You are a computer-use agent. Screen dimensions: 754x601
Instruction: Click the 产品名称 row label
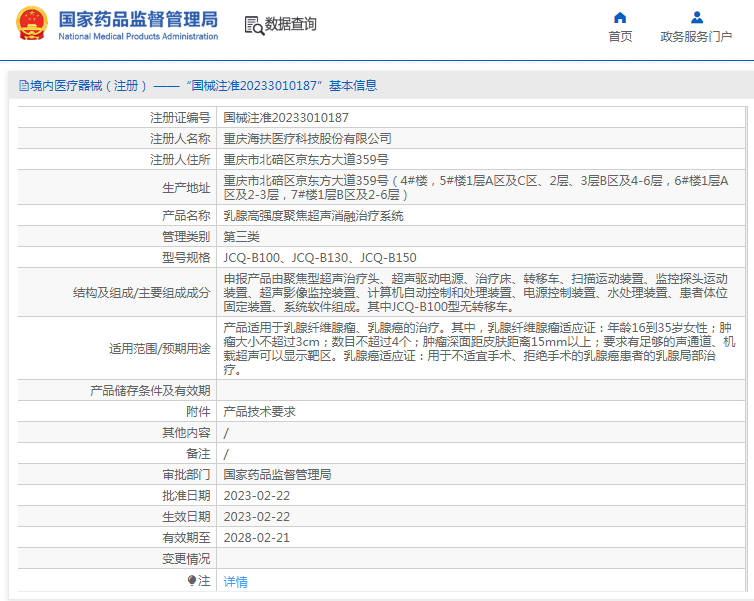(186, 216)
